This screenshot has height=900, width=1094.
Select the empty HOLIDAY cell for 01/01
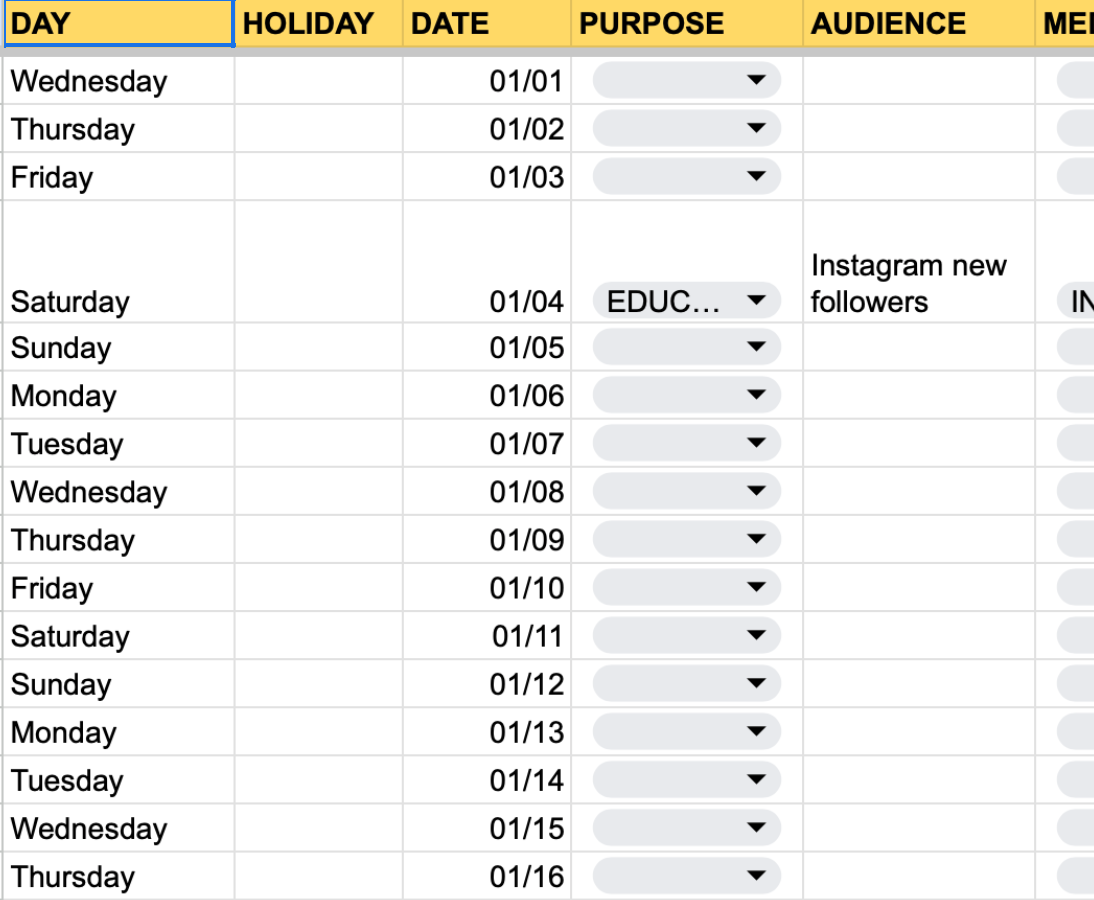pyautogui.click(x=319, y=81)
